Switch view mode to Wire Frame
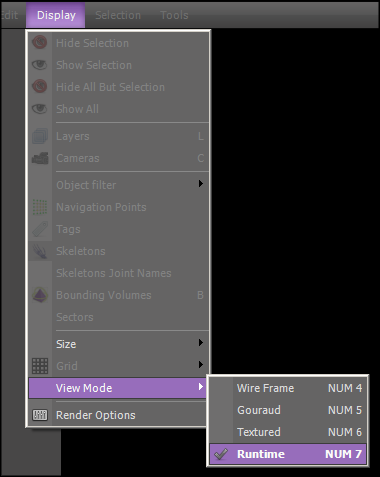The width and height of the screenshot is (380, 477). point(288,388)
